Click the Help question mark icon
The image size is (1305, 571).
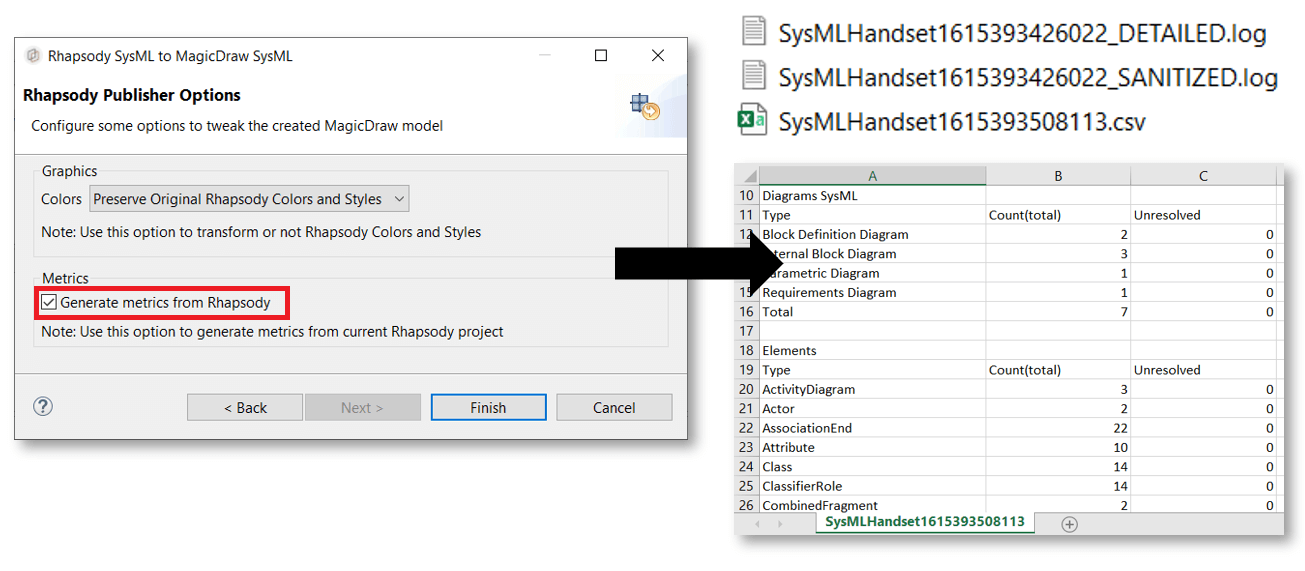(43, 406)
